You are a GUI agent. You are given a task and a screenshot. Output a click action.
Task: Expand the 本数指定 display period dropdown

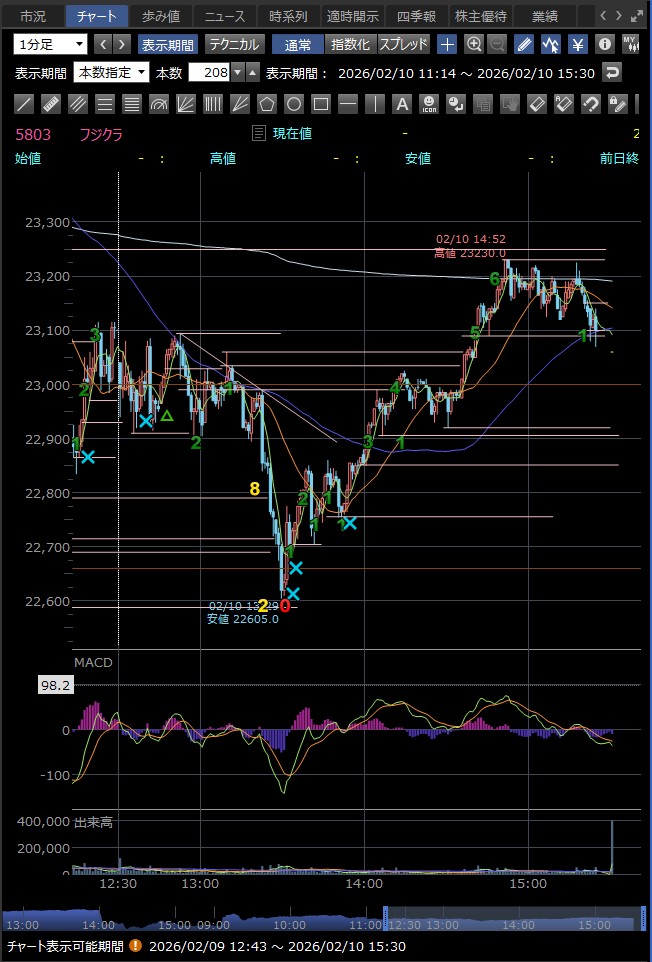coord(111,72)
